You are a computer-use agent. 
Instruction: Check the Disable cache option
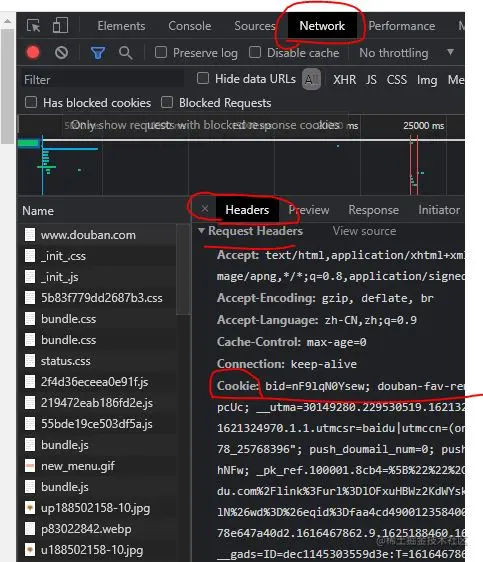pyautogui.click(x=255, y=52)
